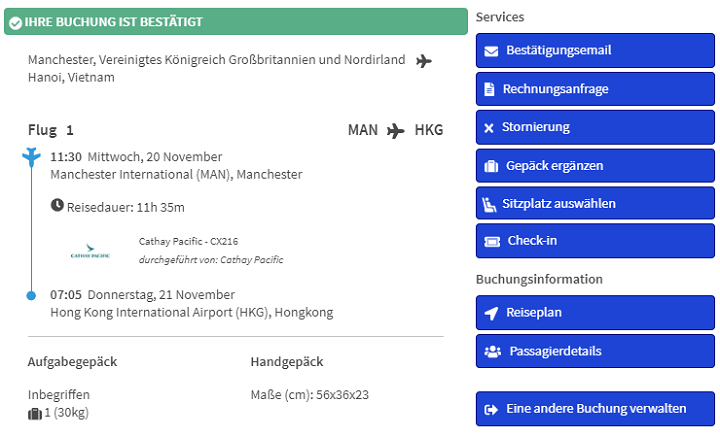
Task: Click the suitcase icon beside Gepäck ergänzen
Action: 490,166
